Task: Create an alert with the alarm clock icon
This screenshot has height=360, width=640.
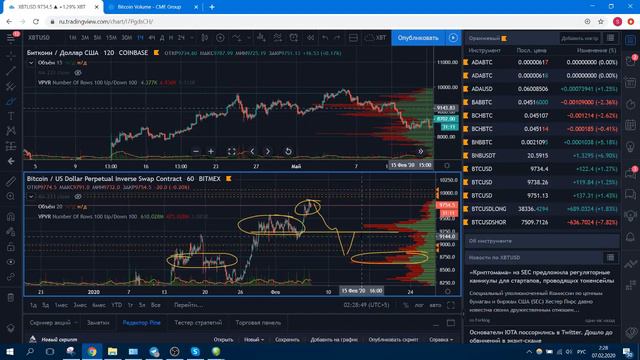Action: [293, 38]
